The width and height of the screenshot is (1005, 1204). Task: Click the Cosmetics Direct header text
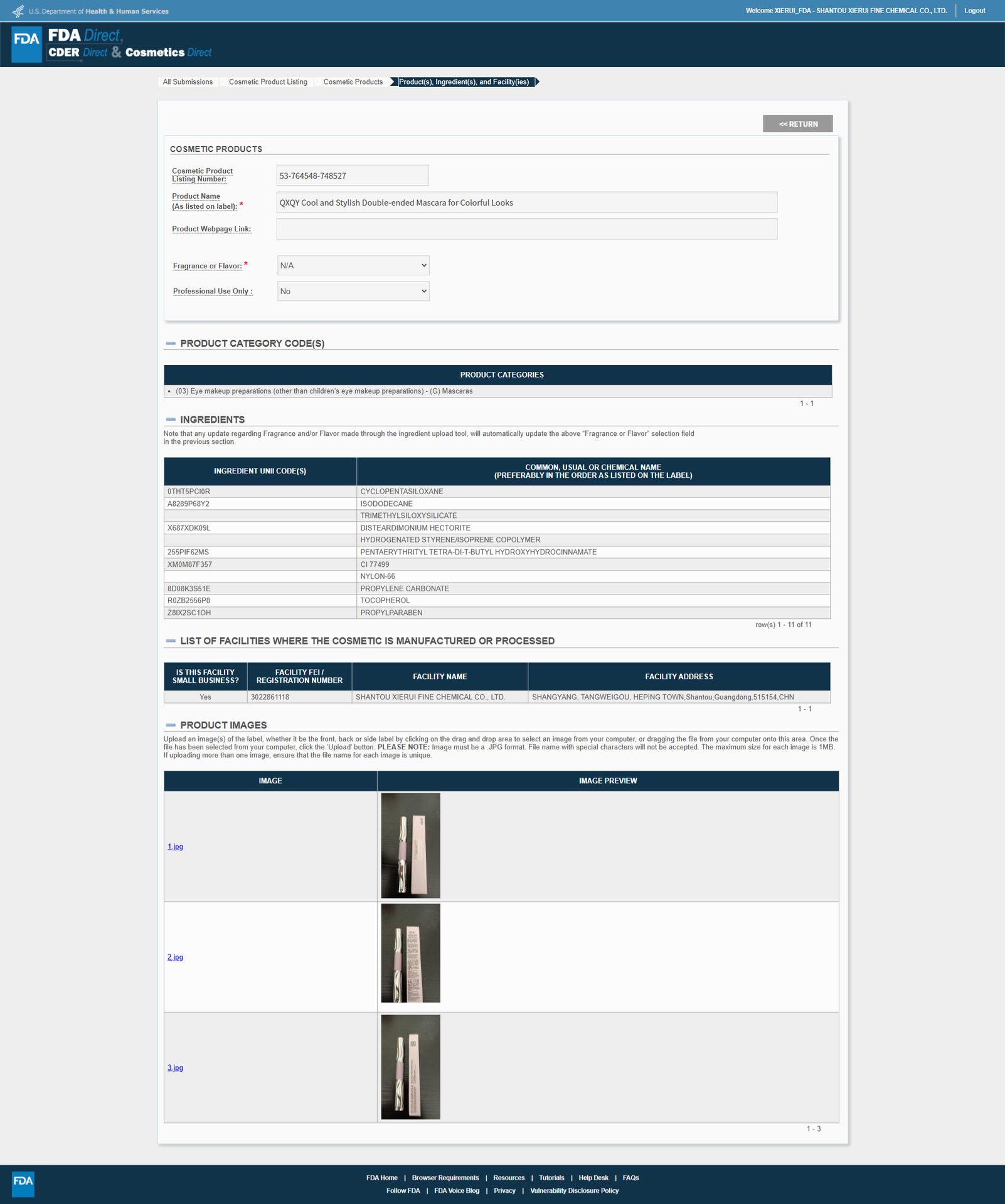coord(168,53)
